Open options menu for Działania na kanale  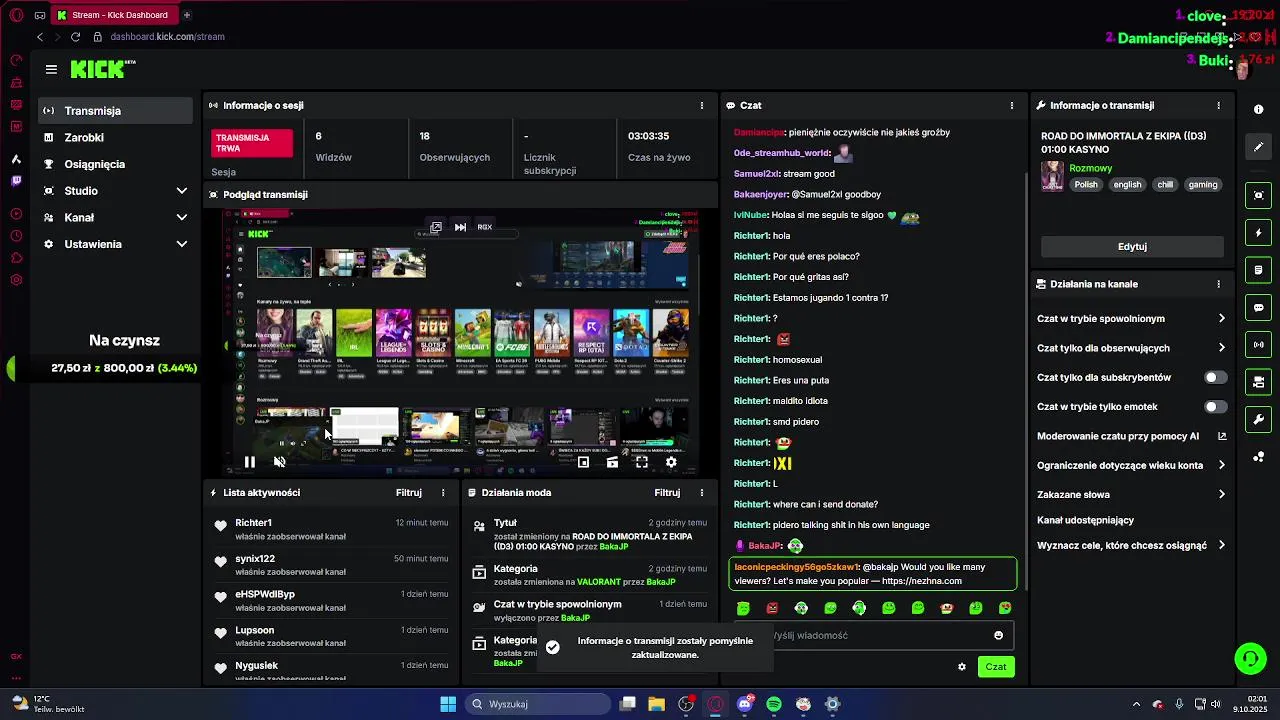(1218, 284)
